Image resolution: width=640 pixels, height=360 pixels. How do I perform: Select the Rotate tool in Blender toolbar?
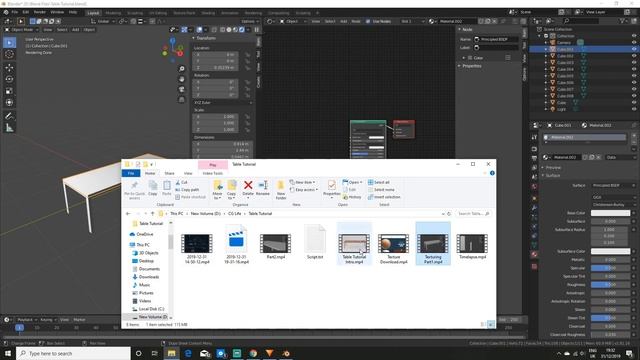pyautogui.click(x=9, y=79)
